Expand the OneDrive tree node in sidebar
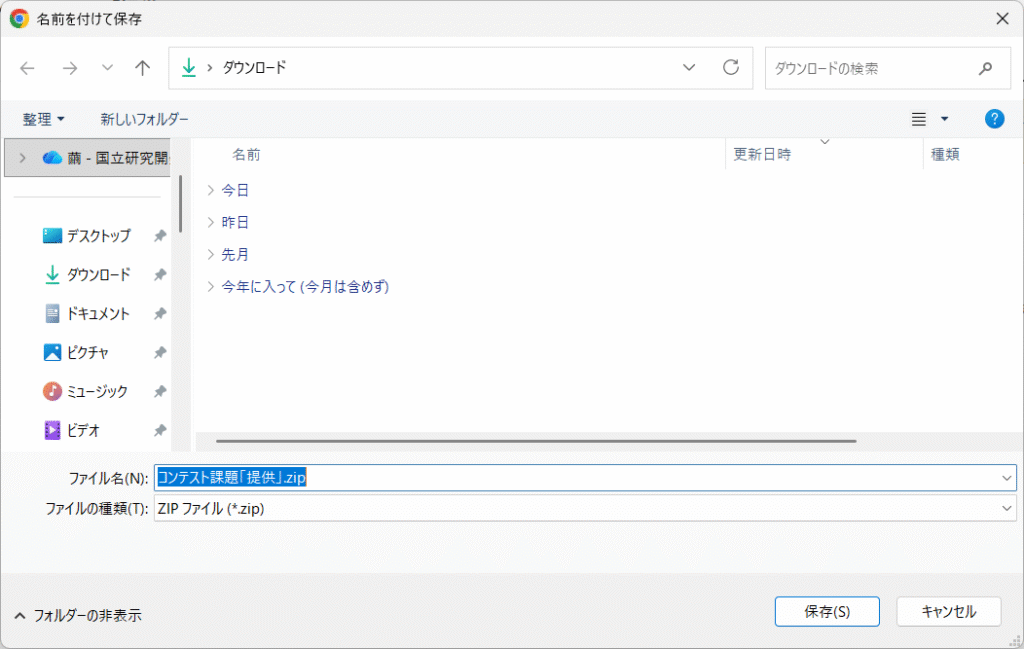 [x=22, y=158]
